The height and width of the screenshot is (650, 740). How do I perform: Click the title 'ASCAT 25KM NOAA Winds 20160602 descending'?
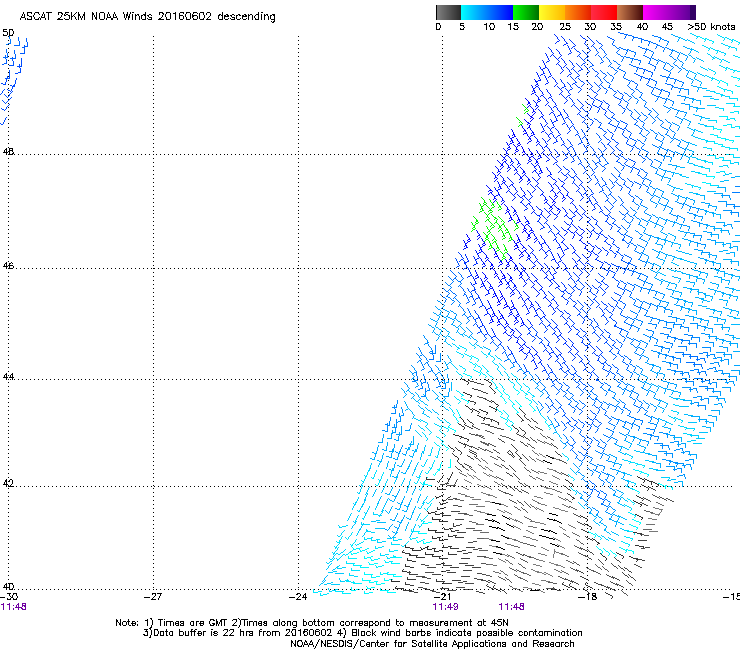click(x=147, y=17)
